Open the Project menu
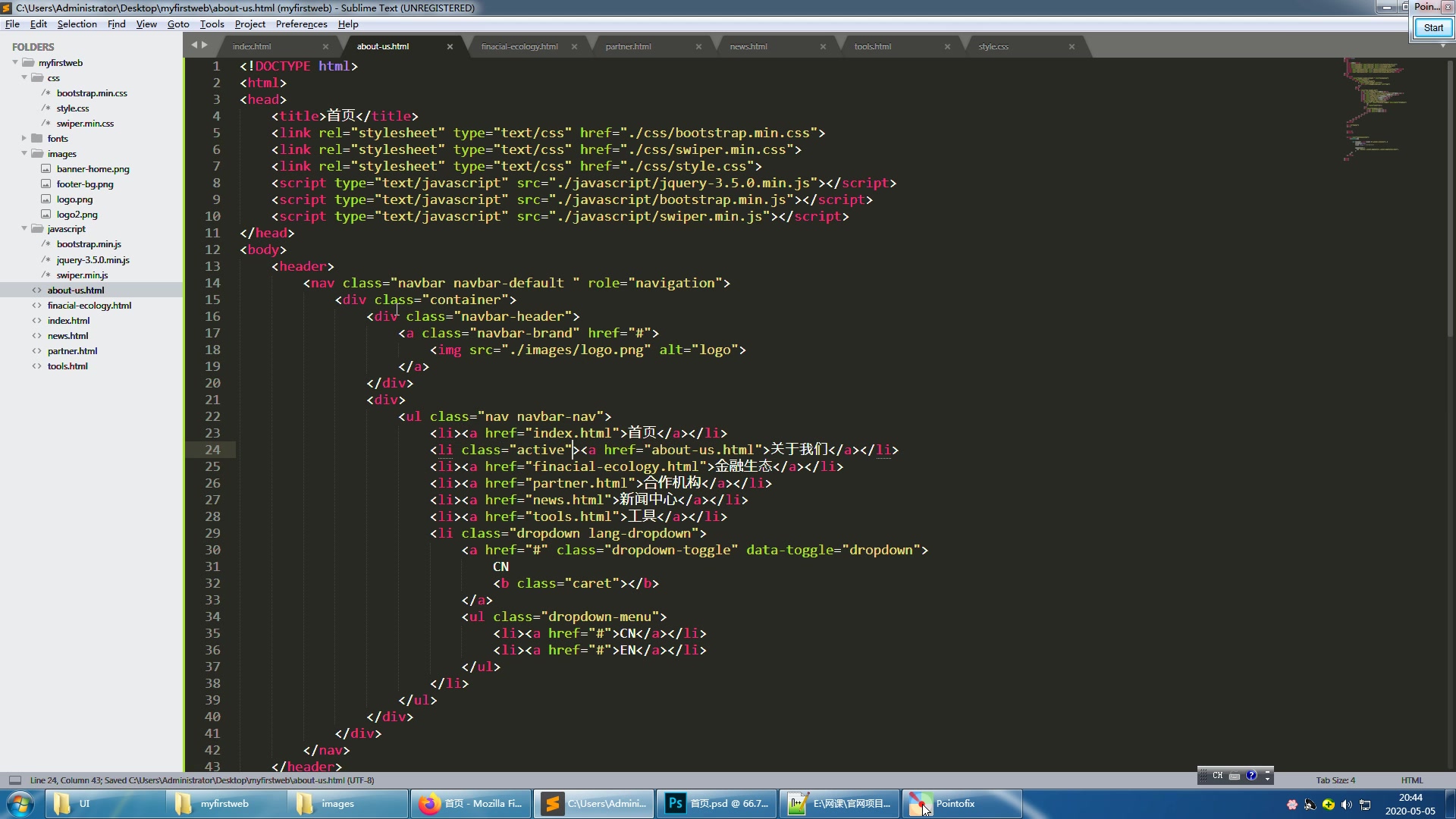Viewport: 1456px width, 819px height. coord(249,24)
